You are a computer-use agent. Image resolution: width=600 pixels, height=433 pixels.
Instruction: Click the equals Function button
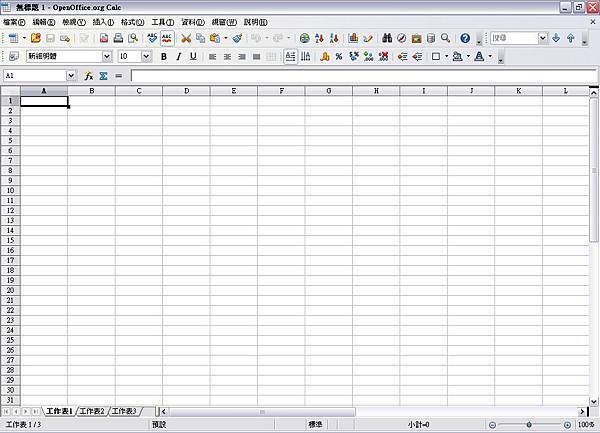pos(119,76)
